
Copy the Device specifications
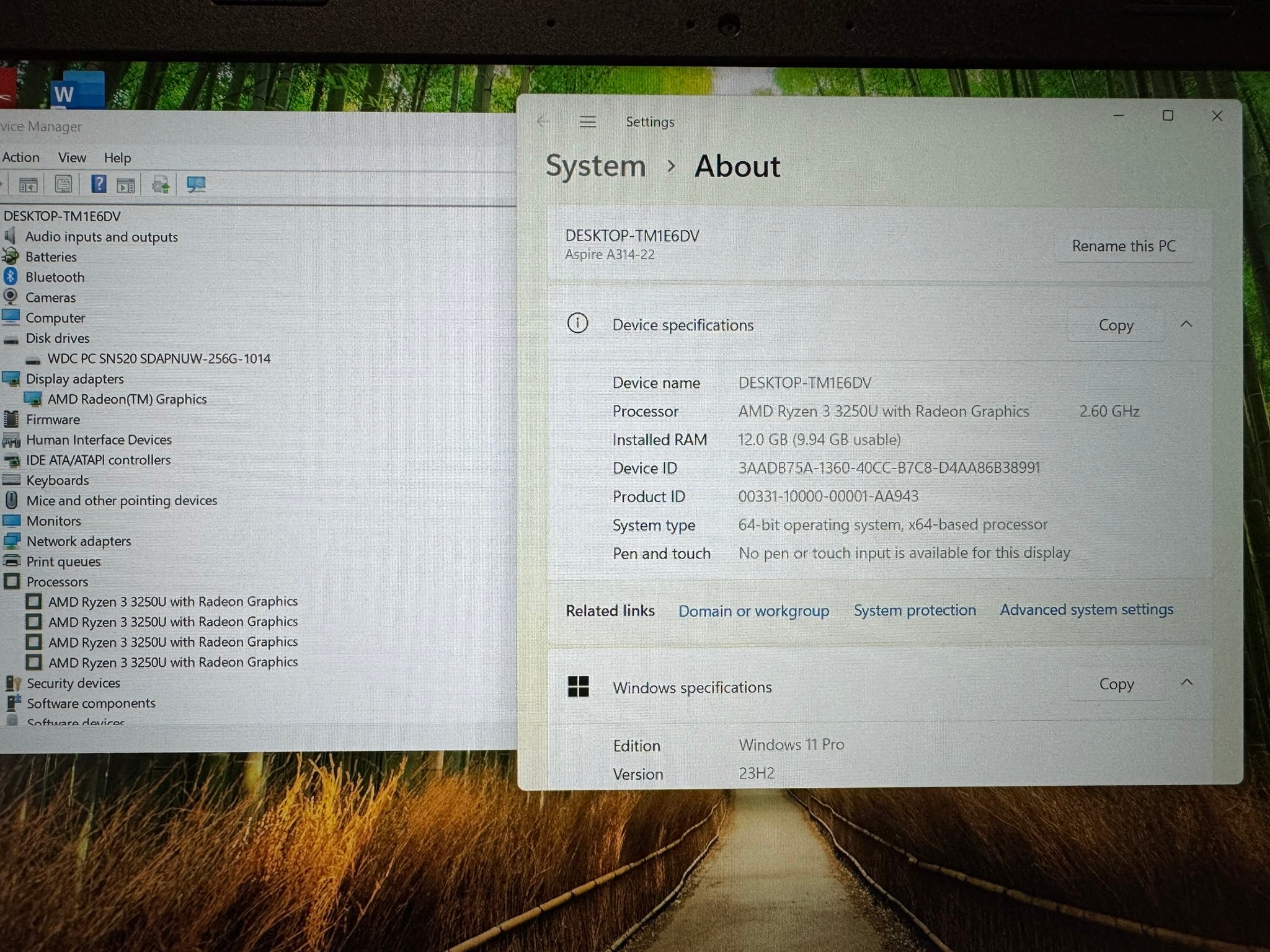click(x=1116, y=325)
